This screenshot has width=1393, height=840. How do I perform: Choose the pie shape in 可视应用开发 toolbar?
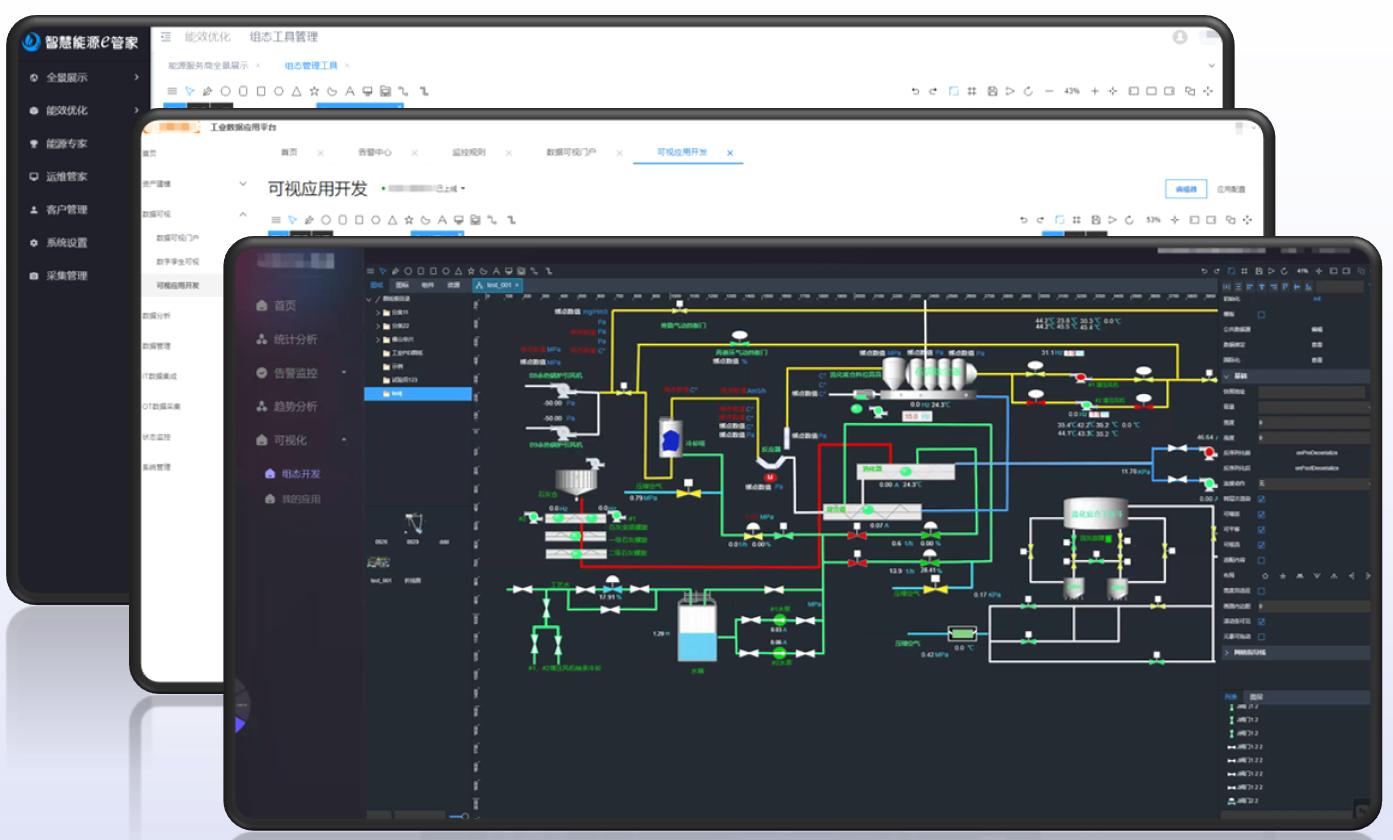pyautogui.click(x=425, y=218)
